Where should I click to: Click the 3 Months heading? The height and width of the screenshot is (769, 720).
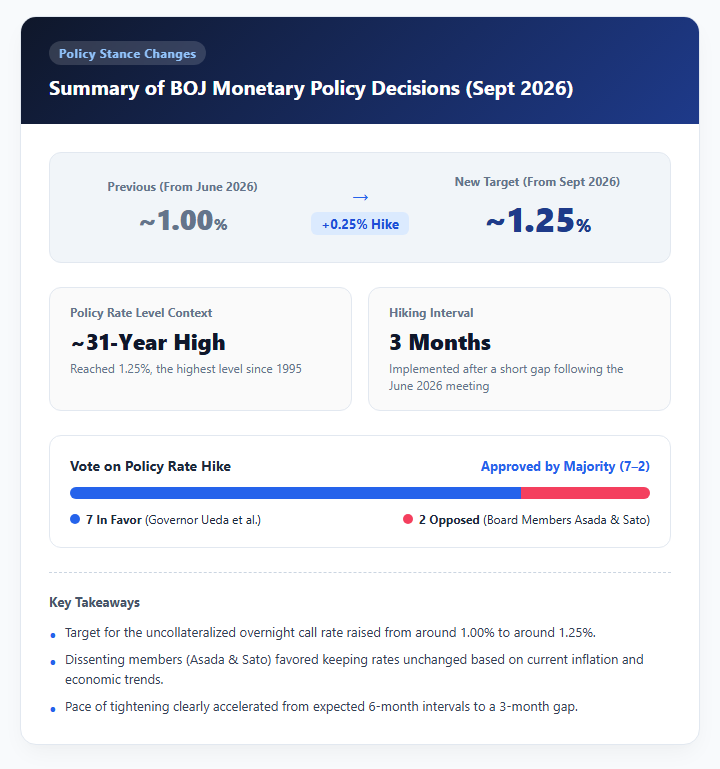(440, 342)
